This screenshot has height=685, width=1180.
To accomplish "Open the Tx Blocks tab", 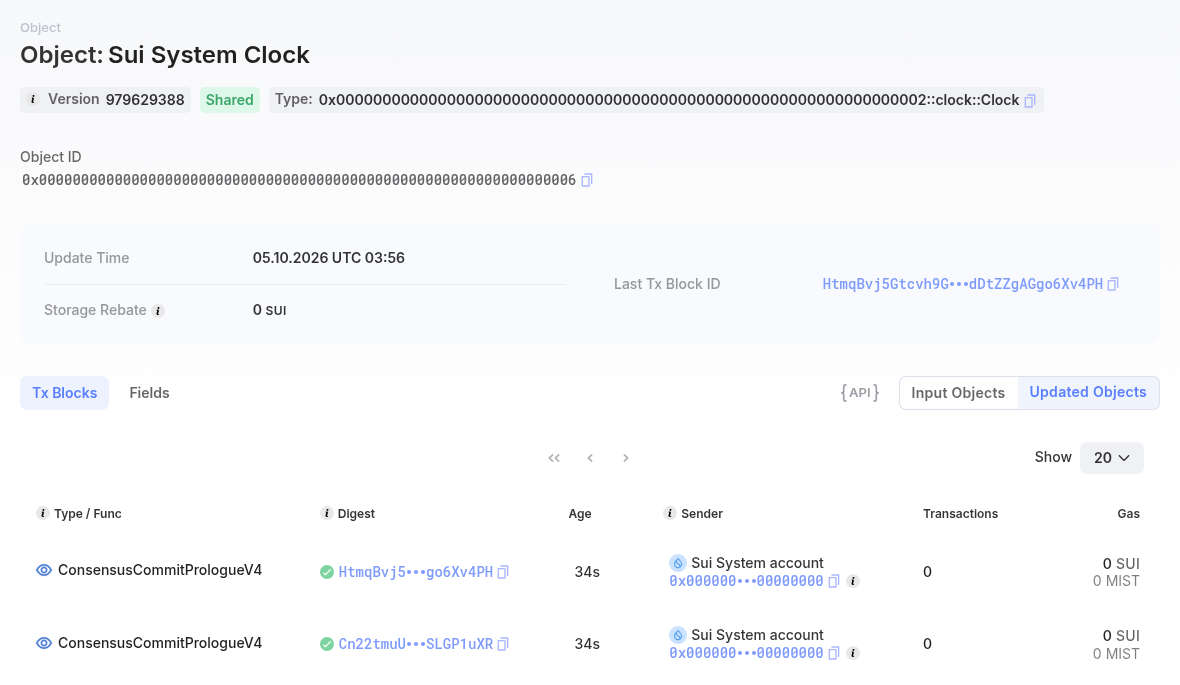I will pos(65,393).
